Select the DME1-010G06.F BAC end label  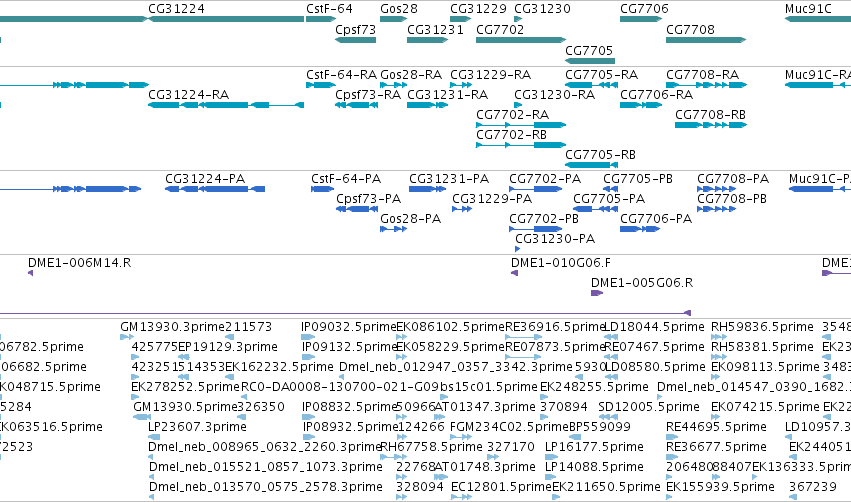tap(561, 263)
